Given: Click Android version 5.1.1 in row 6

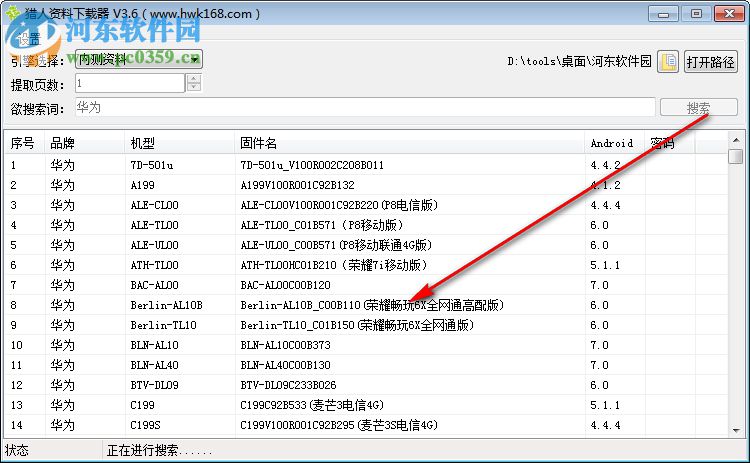Looking at the screenshot, I should [605, 265].
